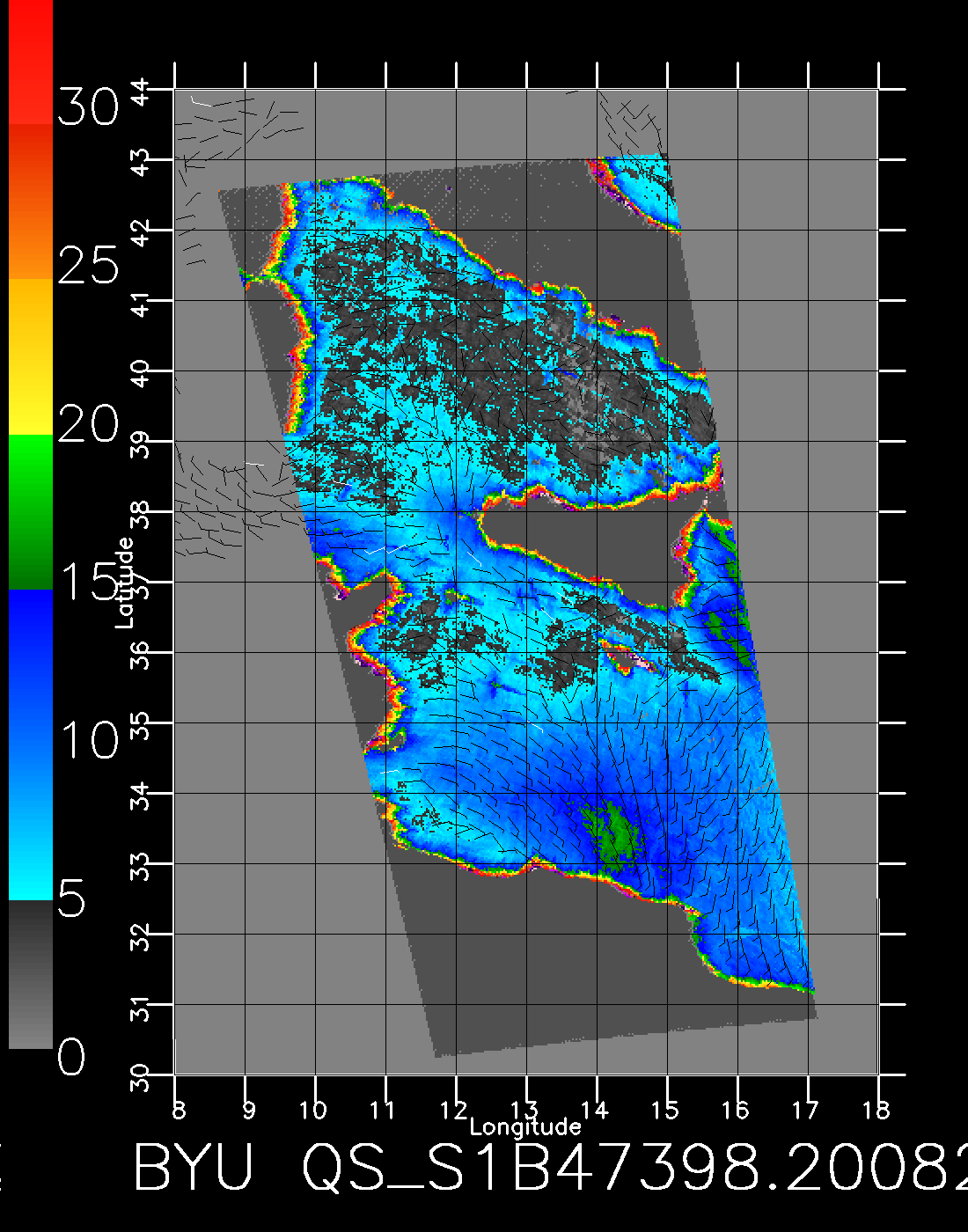Select longitude axis tick label 15

coord(664,1109)
